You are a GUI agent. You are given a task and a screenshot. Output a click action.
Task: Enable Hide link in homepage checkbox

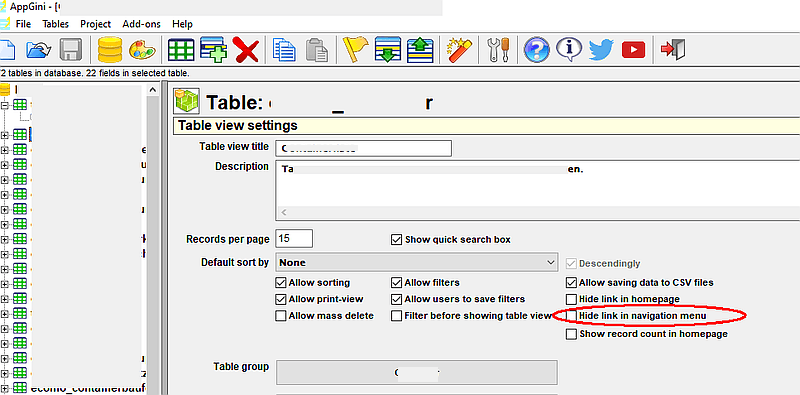(571, 299)
